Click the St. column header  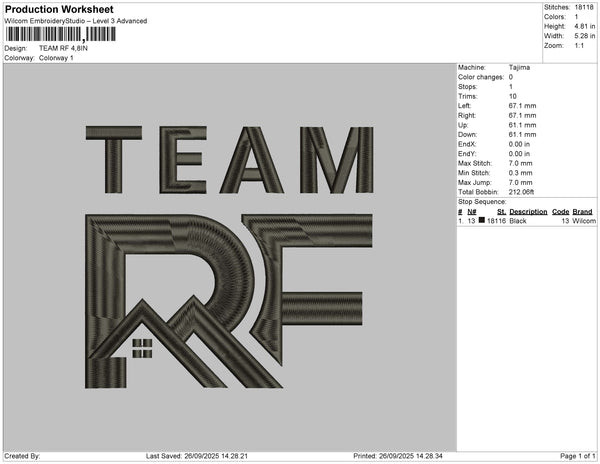pyautogui.click(x=501, y=212)
